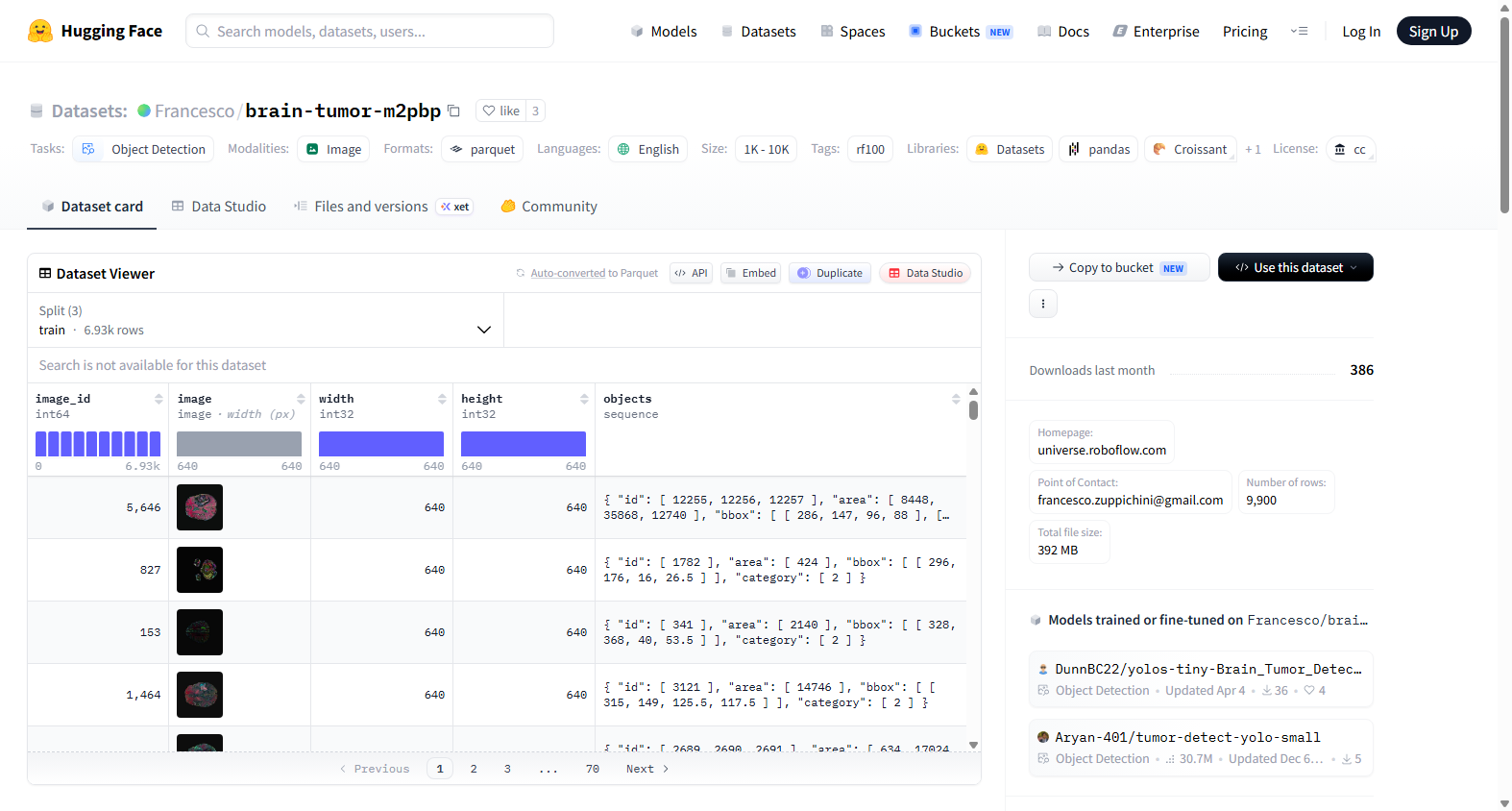1512x811 pixels.
Task: Open the Use this dataset dropdown
Action: pos(1295,267)
